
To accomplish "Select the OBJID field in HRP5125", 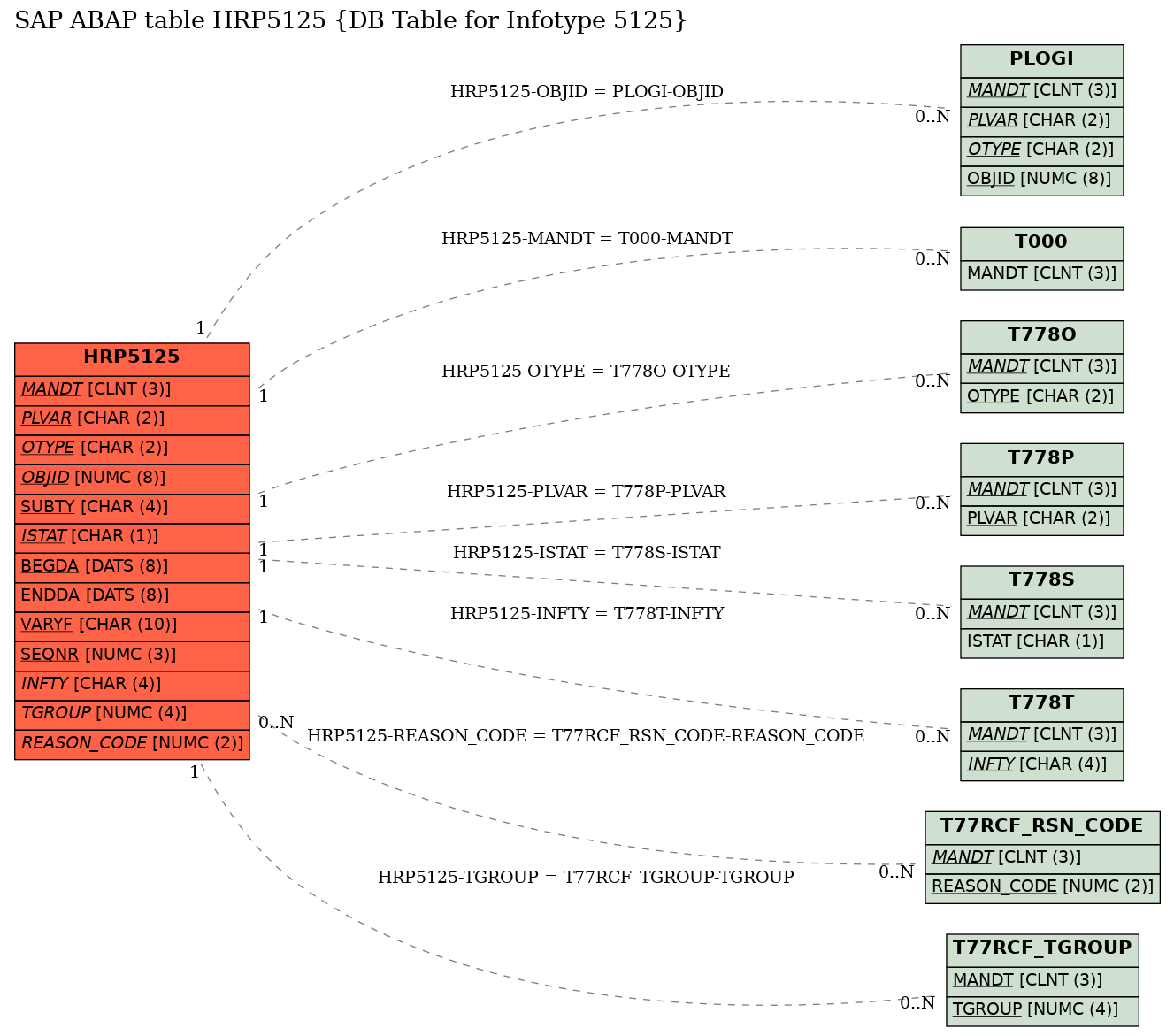I will [132, 479].
